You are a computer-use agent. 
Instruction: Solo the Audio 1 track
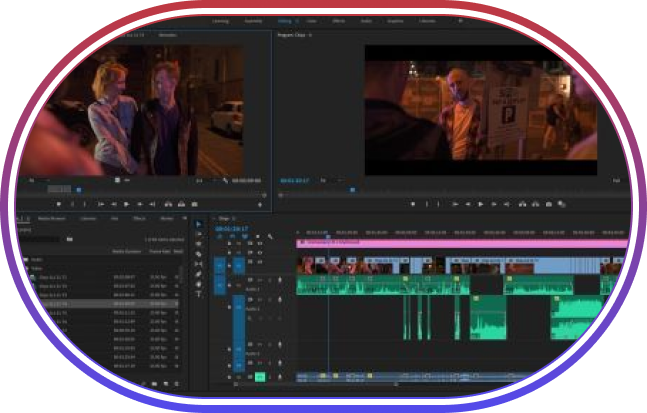[x=270, y=280]
